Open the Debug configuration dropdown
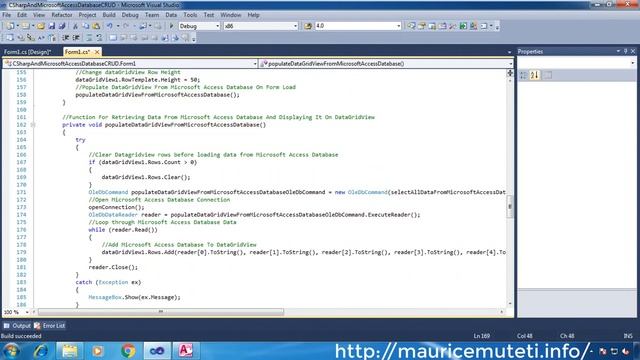 217,26
